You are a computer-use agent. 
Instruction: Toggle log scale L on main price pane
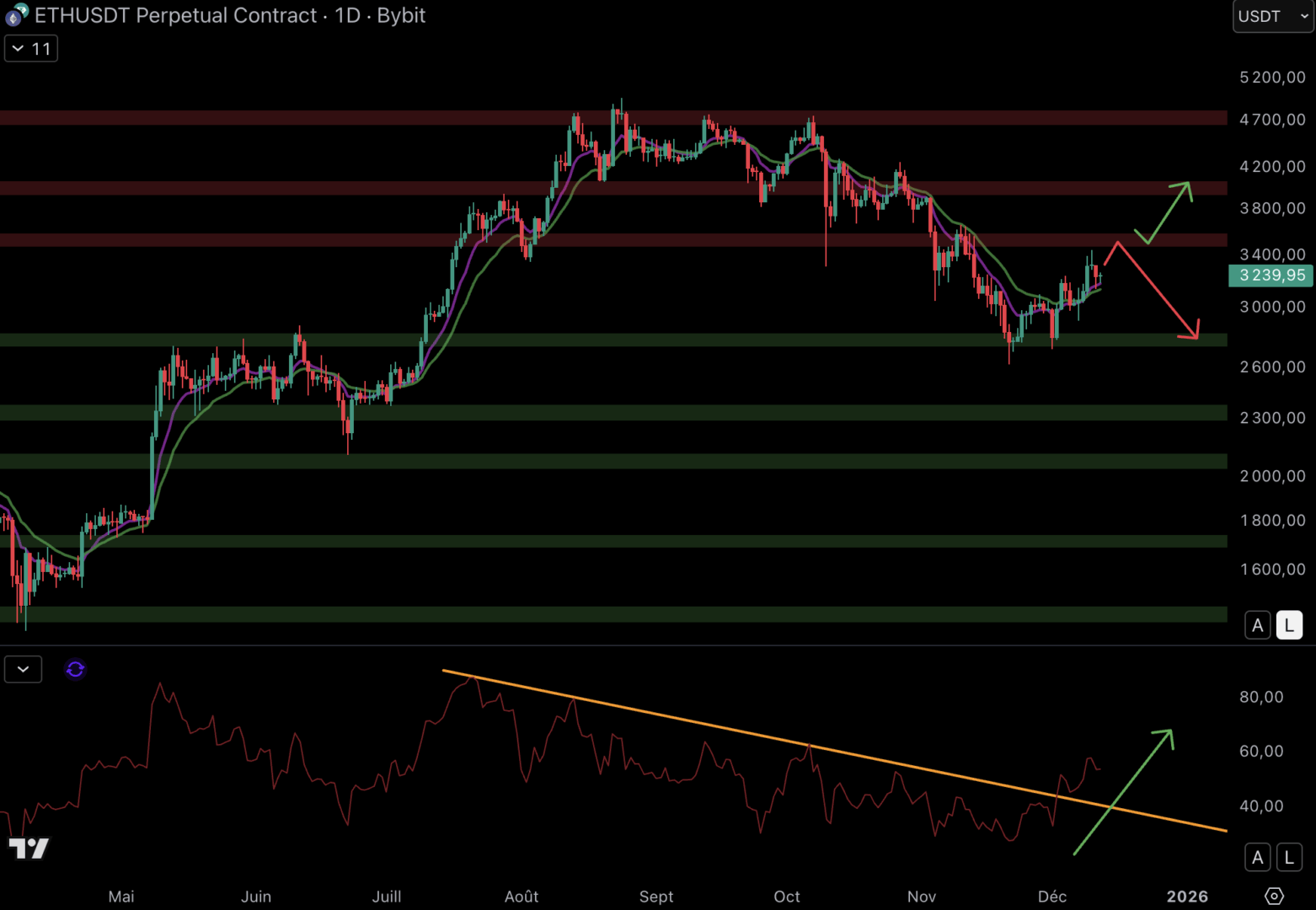tap(1288, 625)
